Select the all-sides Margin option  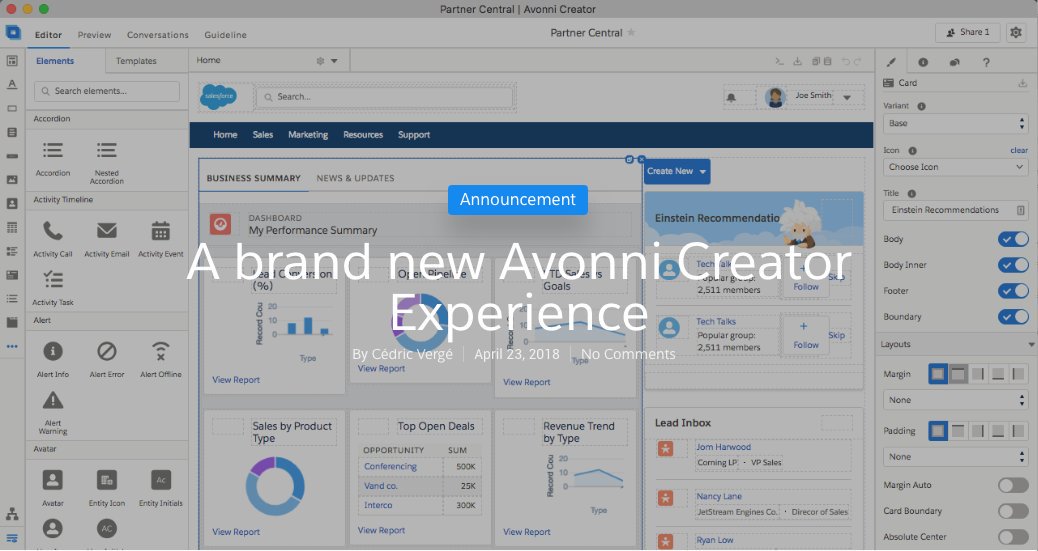(937, 374)
